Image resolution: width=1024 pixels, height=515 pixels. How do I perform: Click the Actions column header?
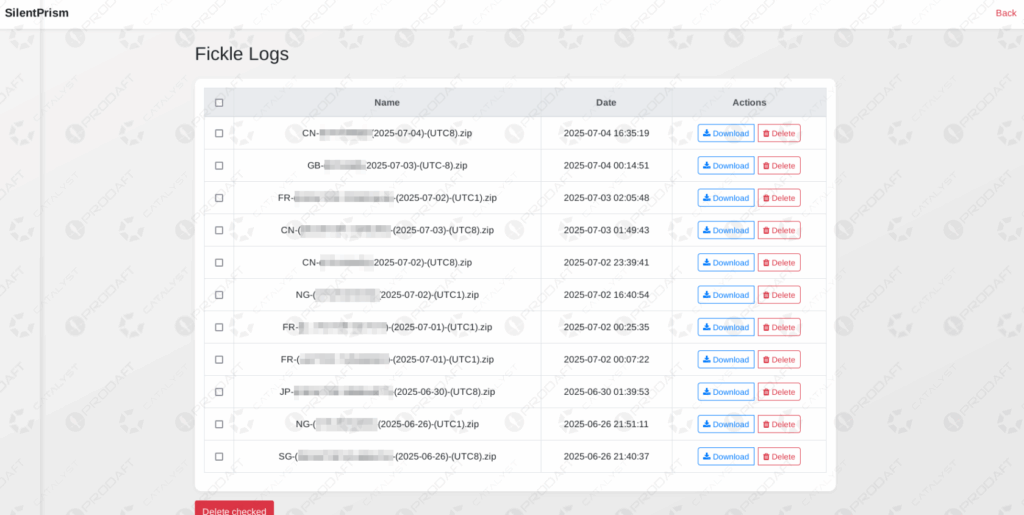[x=749, y=102]
